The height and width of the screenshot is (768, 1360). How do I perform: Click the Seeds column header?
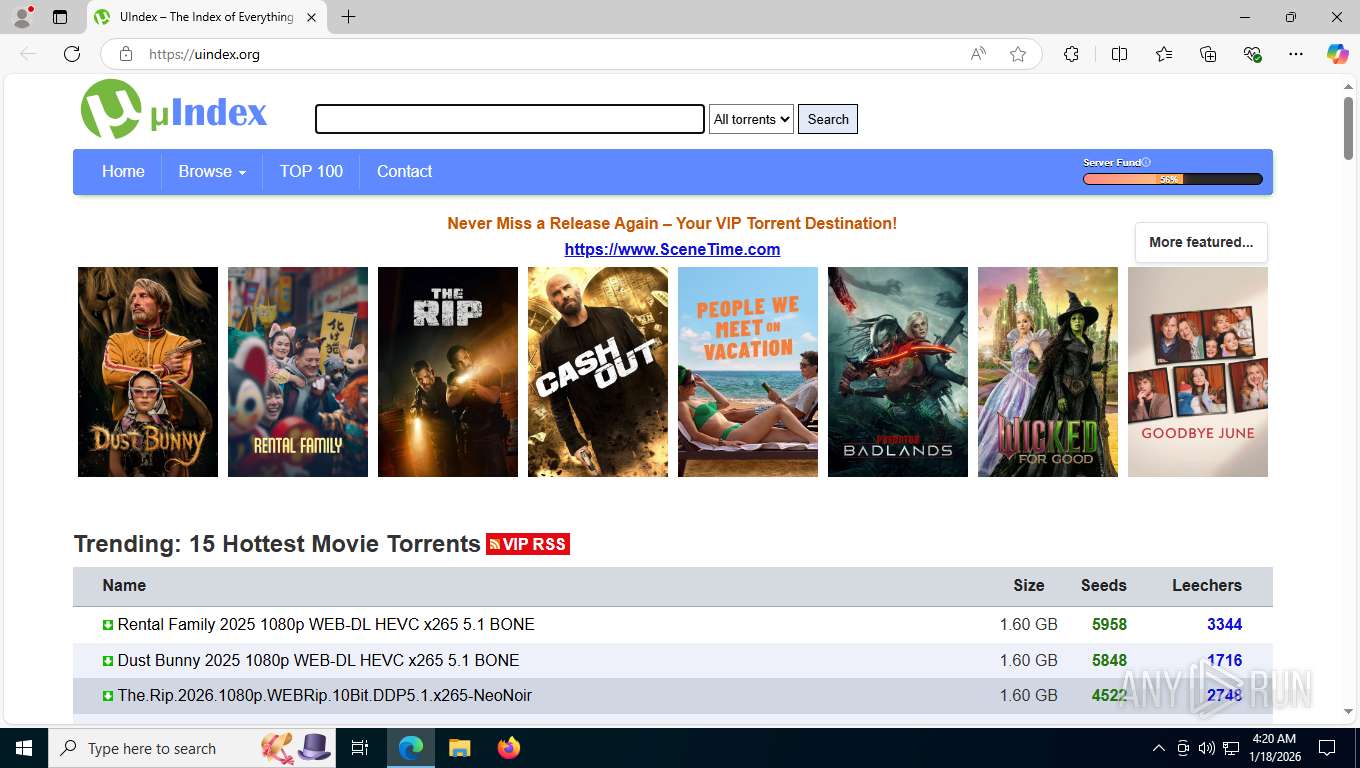(x=1103, y=586)
